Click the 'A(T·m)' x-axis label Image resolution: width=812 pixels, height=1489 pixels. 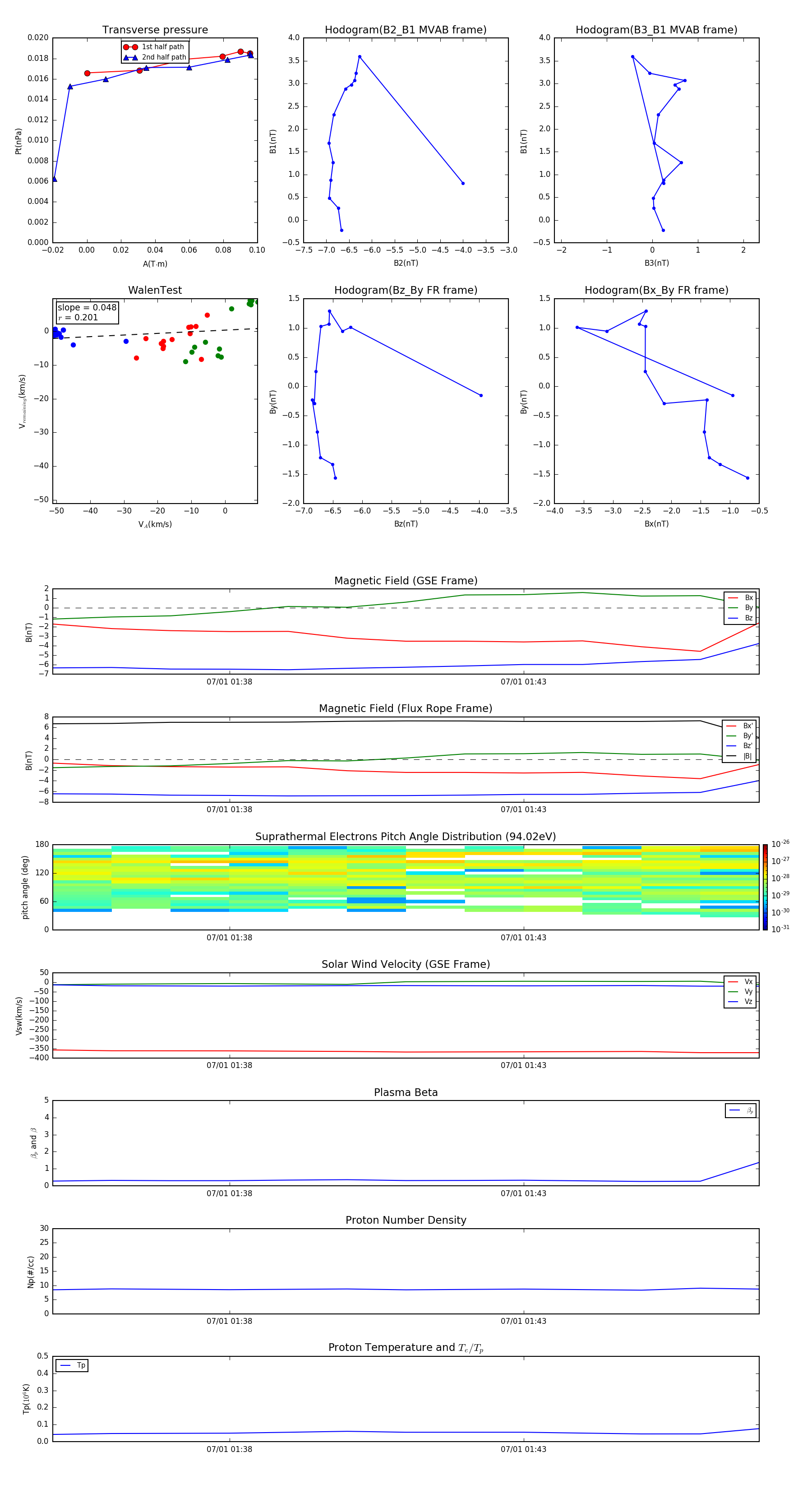pyautogui.click(x=155, y=264)
